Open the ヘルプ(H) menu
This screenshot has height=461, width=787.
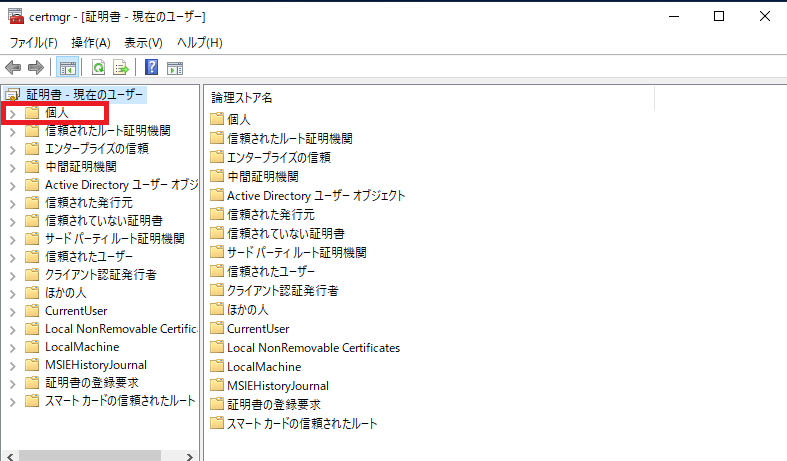tap(199, 43)
